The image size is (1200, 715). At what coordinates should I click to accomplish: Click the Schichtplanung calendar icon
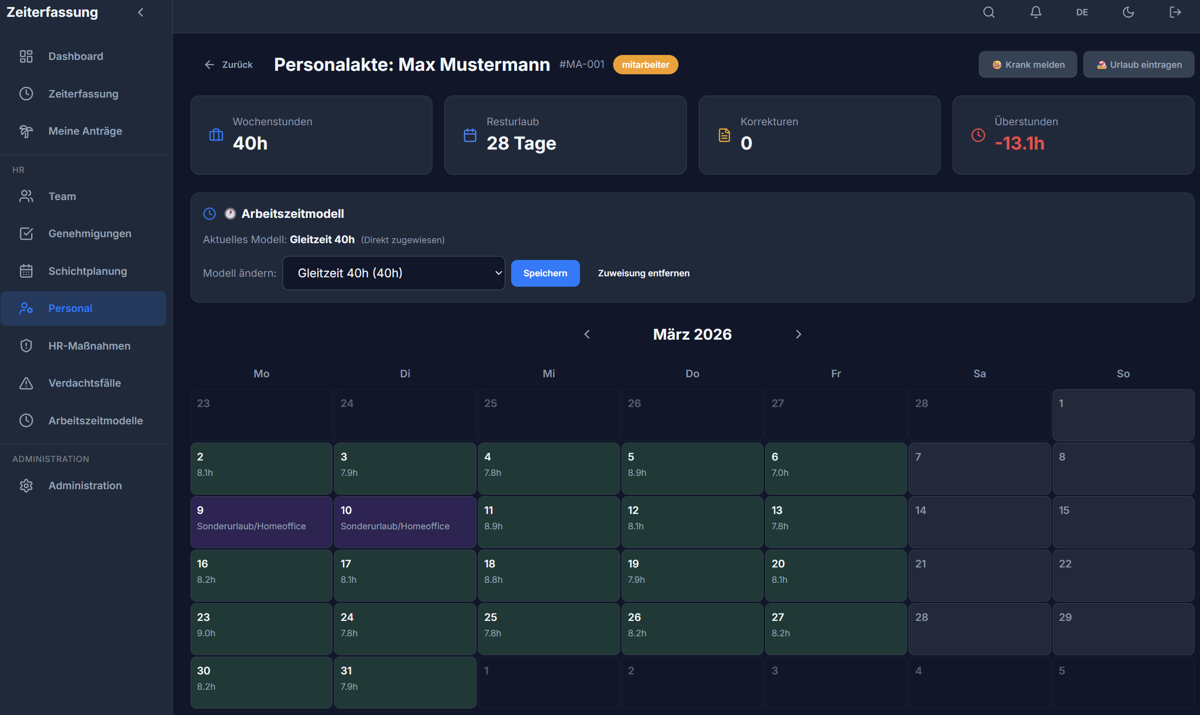[26, 271]
